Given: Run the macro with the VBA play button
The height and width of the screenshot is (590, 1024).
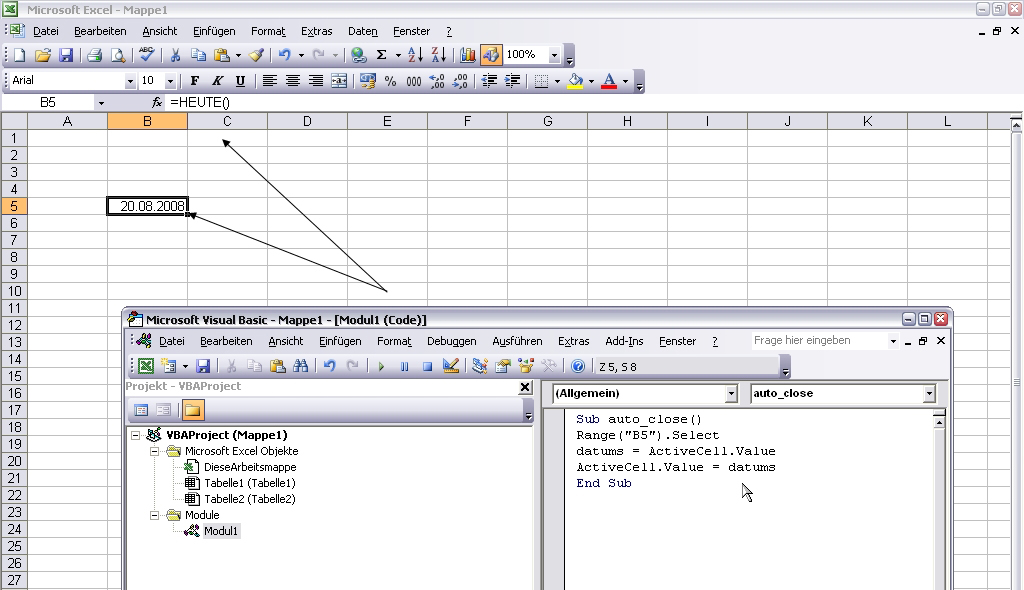Looking at the screenshot, I should point(381,367).
